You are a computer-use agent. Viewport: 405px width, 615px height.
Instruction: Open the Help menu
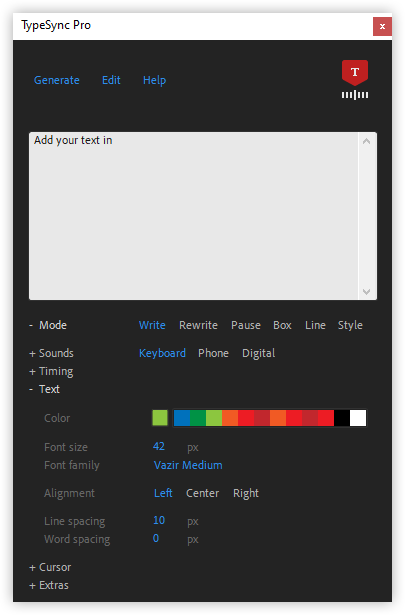[154, 80]
